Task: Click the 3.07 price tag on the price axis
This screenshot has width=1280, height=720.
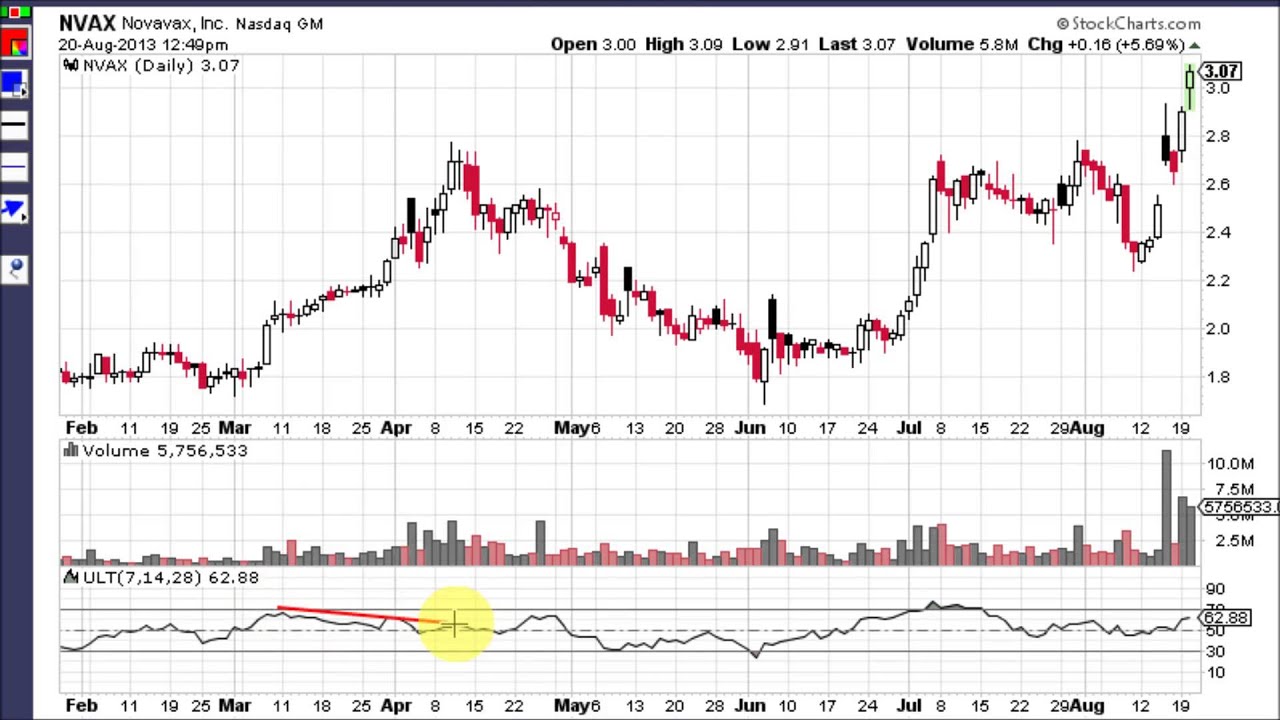Action: tap(1222, 71)
